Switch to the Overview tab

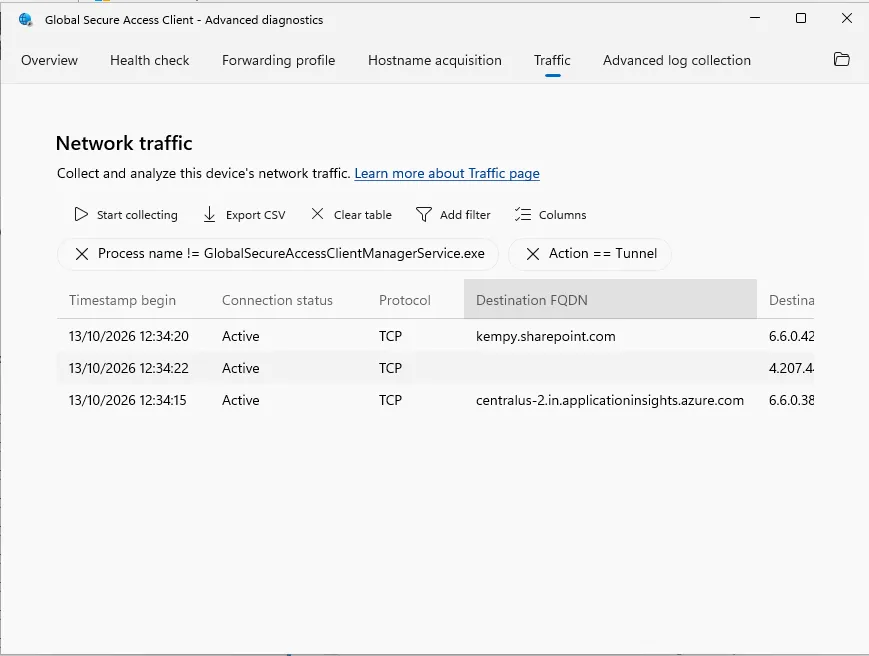49,60
